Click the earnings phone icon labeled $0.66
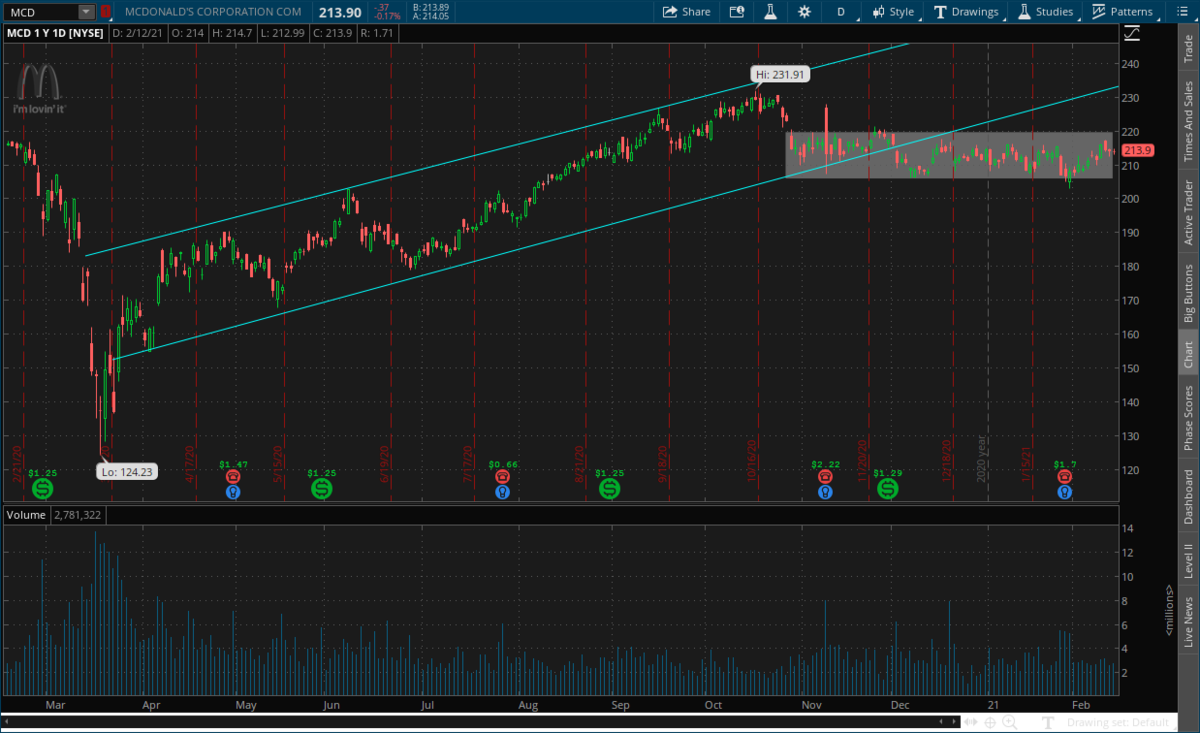1200x733 pixels. 503,477
